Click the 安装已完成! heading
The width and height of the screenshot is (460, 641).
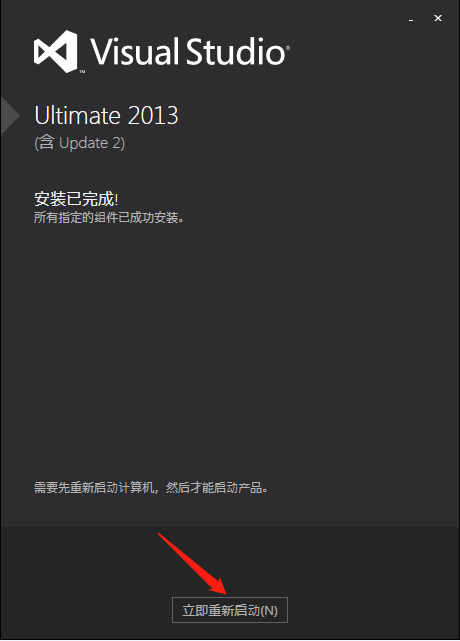76,199
